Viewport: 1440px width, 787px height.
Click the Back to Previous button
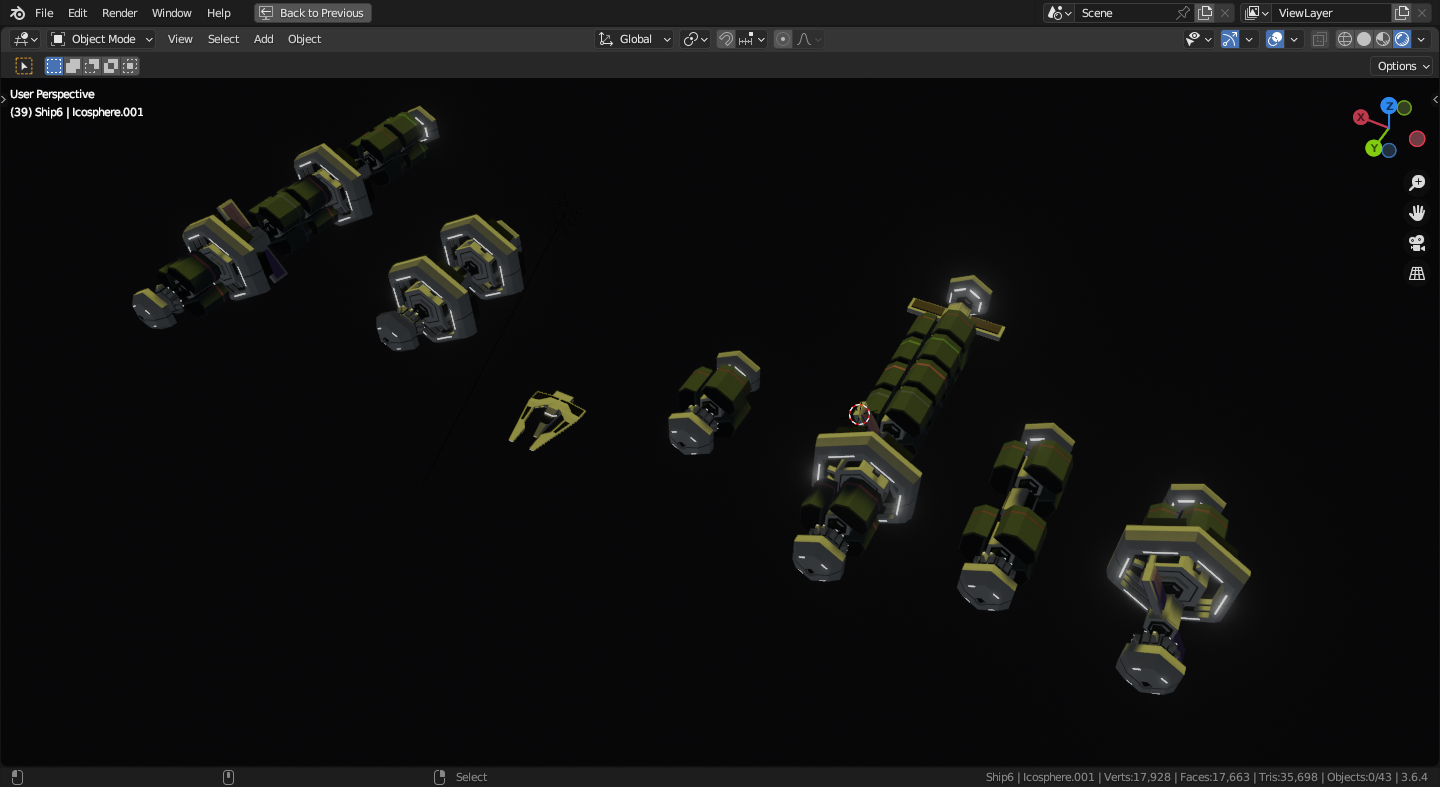click(313, 13)
